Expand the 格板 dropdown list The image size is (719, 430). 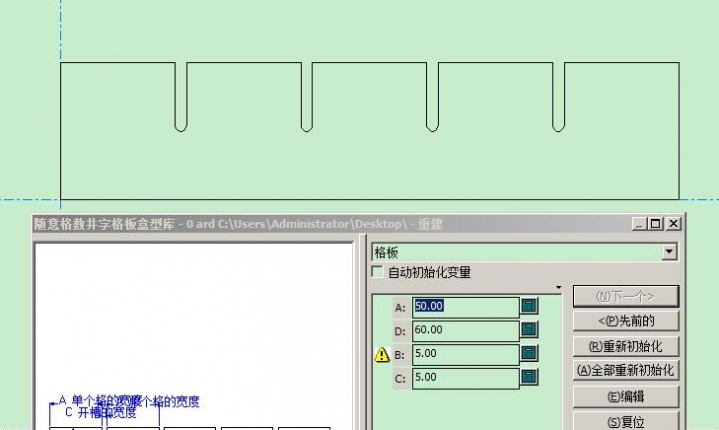(x=669, y=252)
